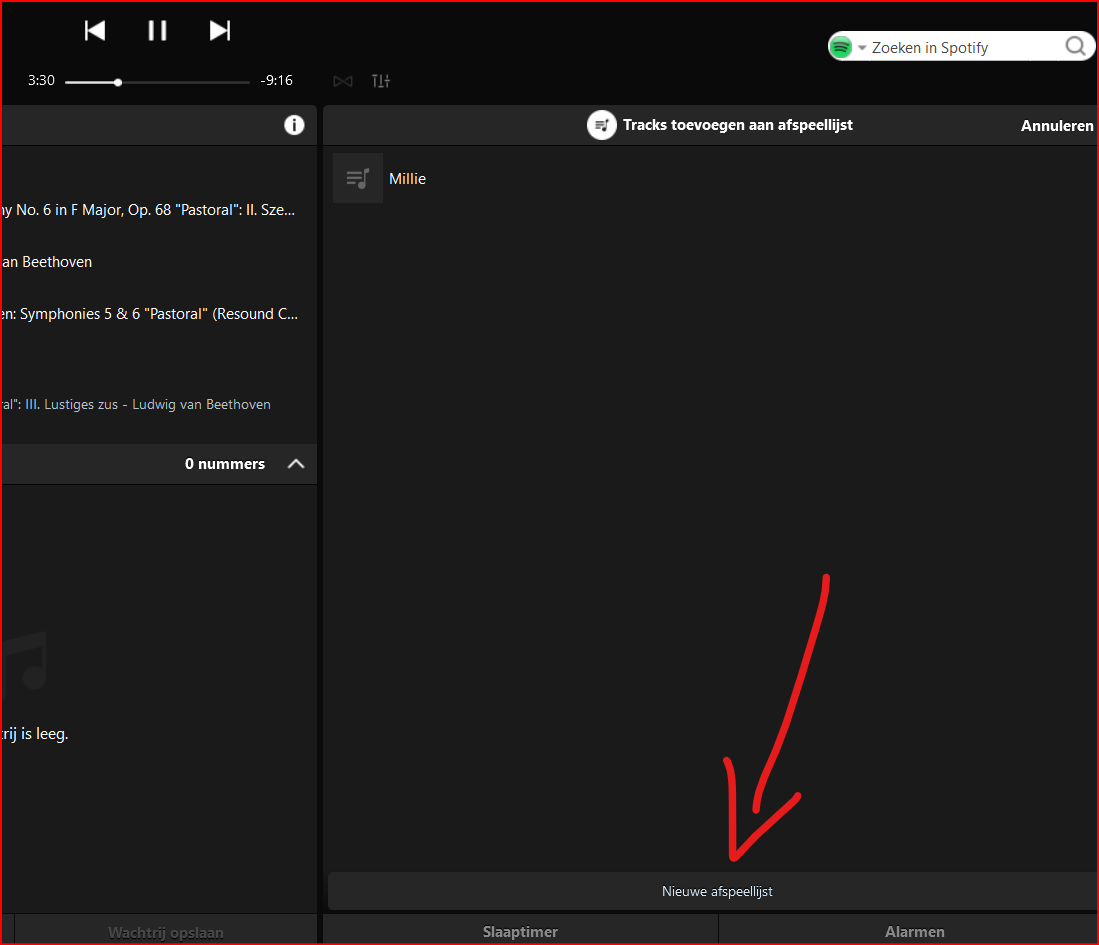1099x945 pixels.
Task: Open the Slaaptimer tab
Action: [520, 932]
